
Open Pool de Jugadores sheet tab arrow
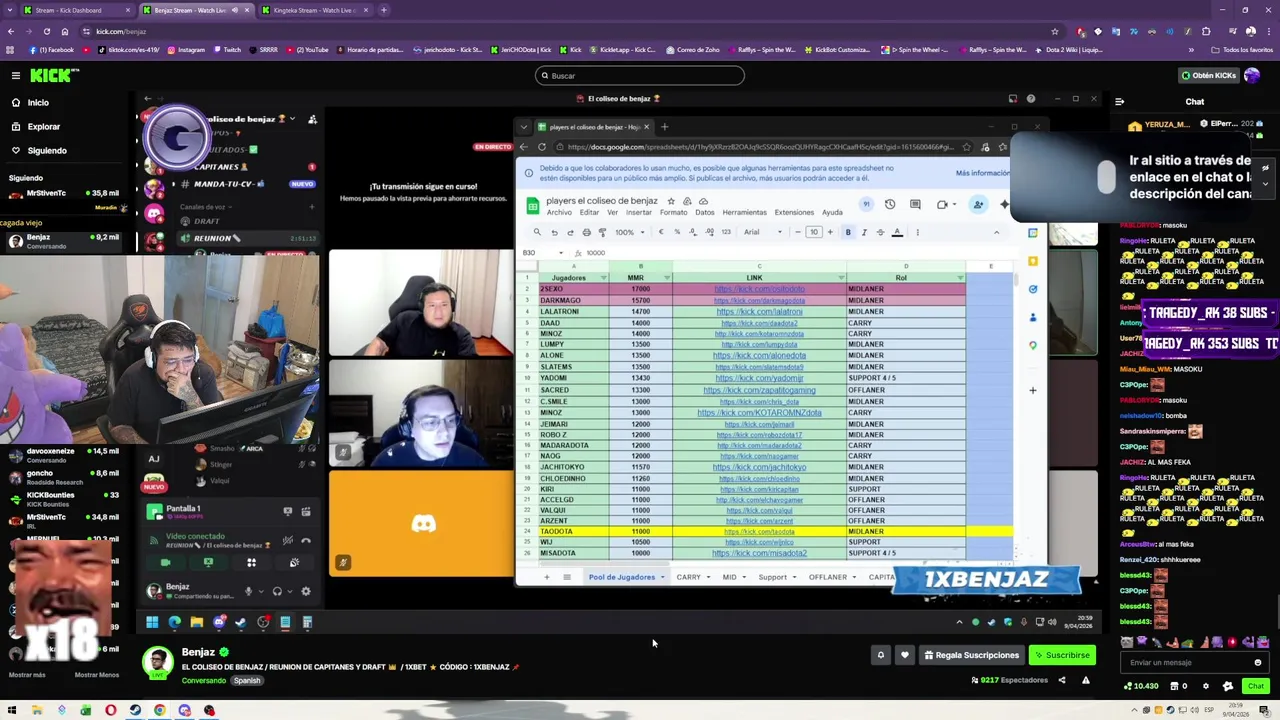click(662, 577)
